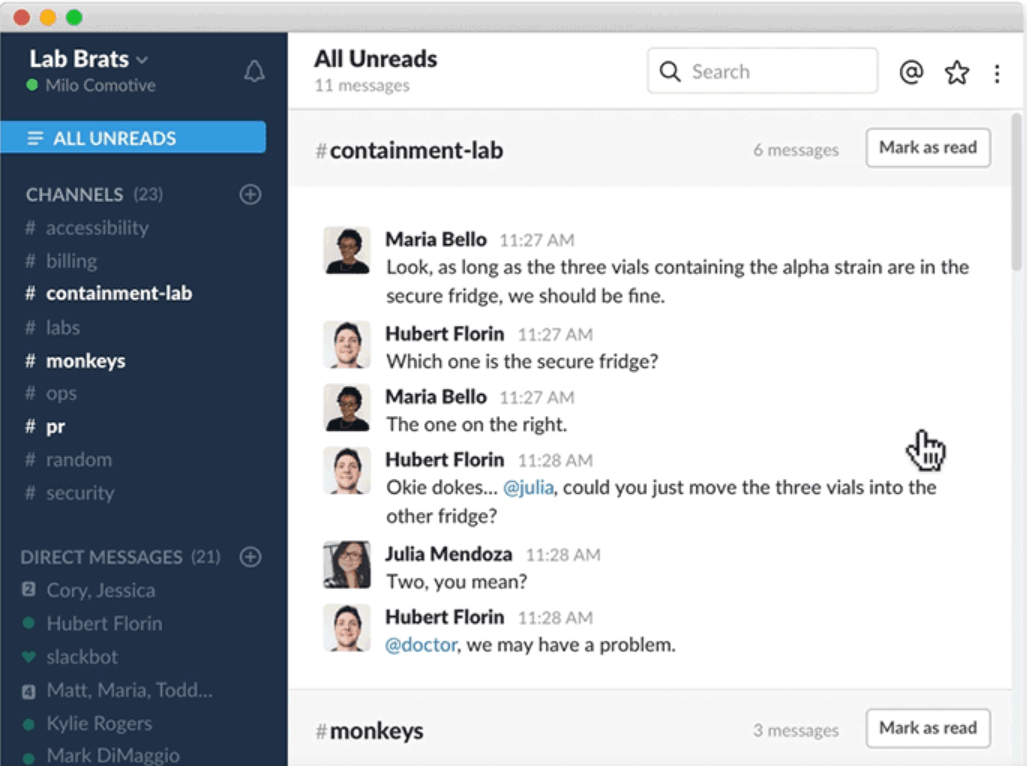Image resolution: width=1027 pixels, height=766 pixels.
Task: Click the message scrollbar
Action: 1016,192
